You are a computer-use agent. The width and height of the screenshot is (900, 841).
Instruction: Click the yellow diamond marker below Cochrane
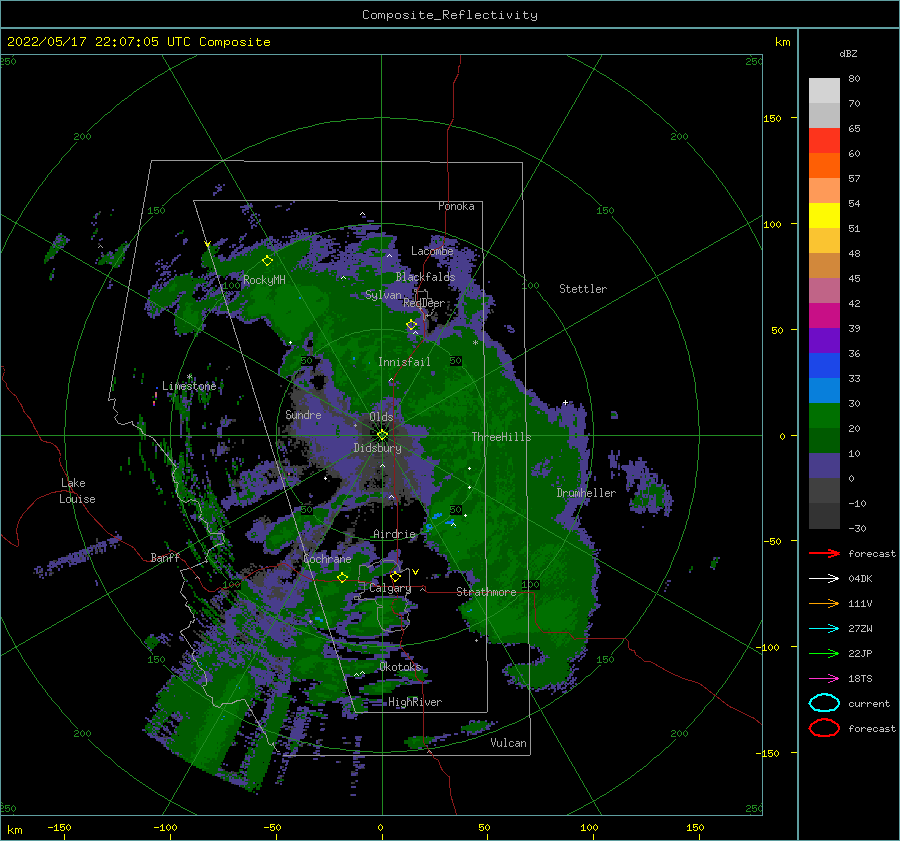343,577
